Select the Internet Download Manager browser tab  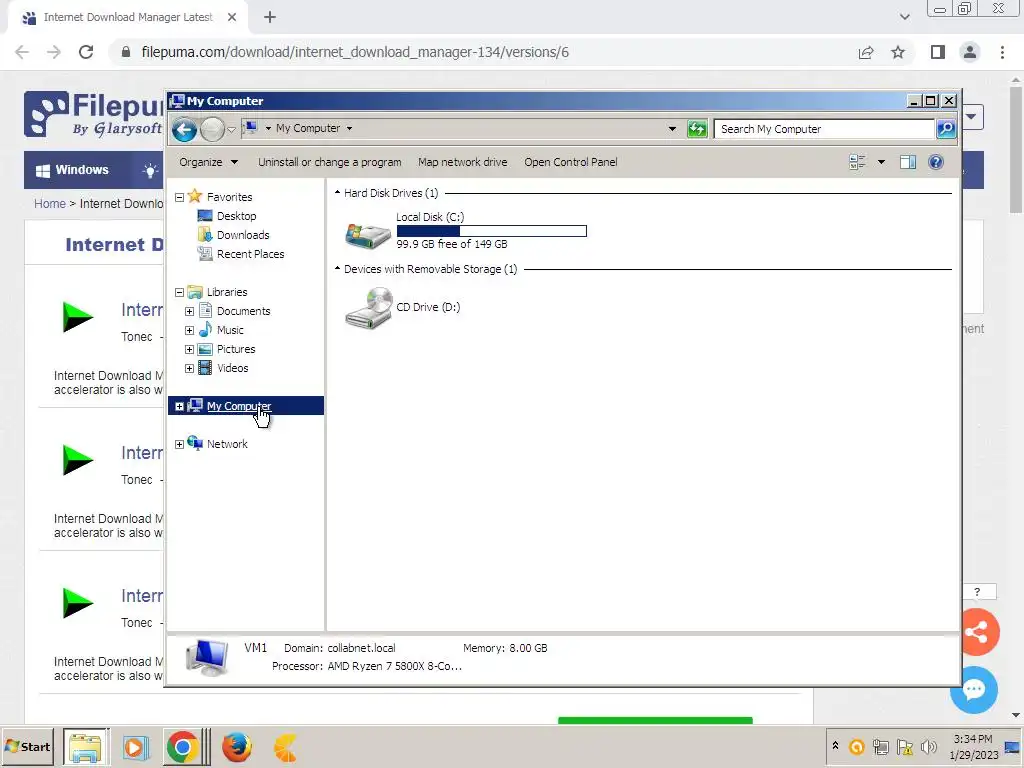pos(127,18)
